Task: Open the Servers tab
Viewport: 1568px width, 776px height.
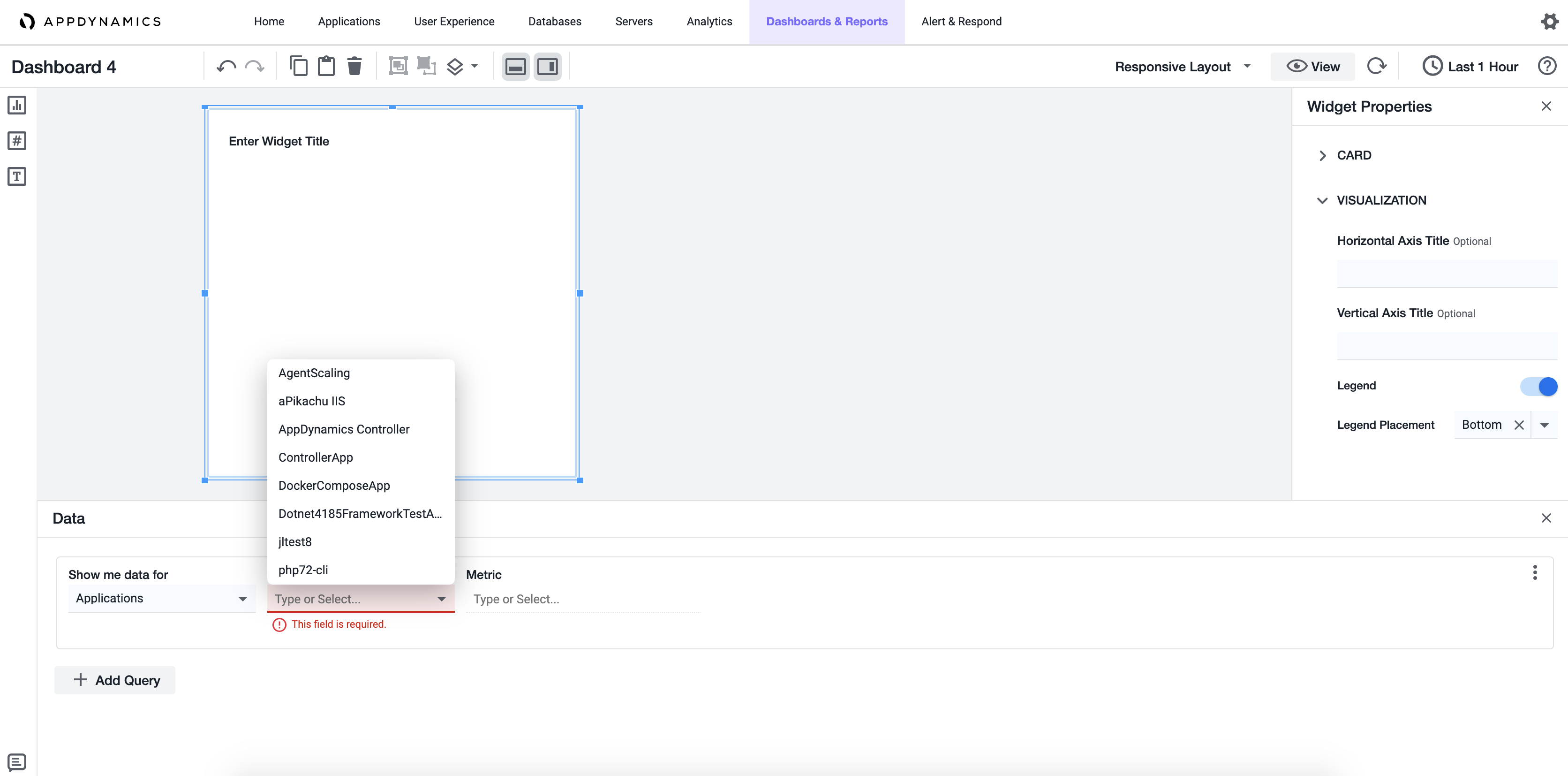Action: (x=633, y=21)
